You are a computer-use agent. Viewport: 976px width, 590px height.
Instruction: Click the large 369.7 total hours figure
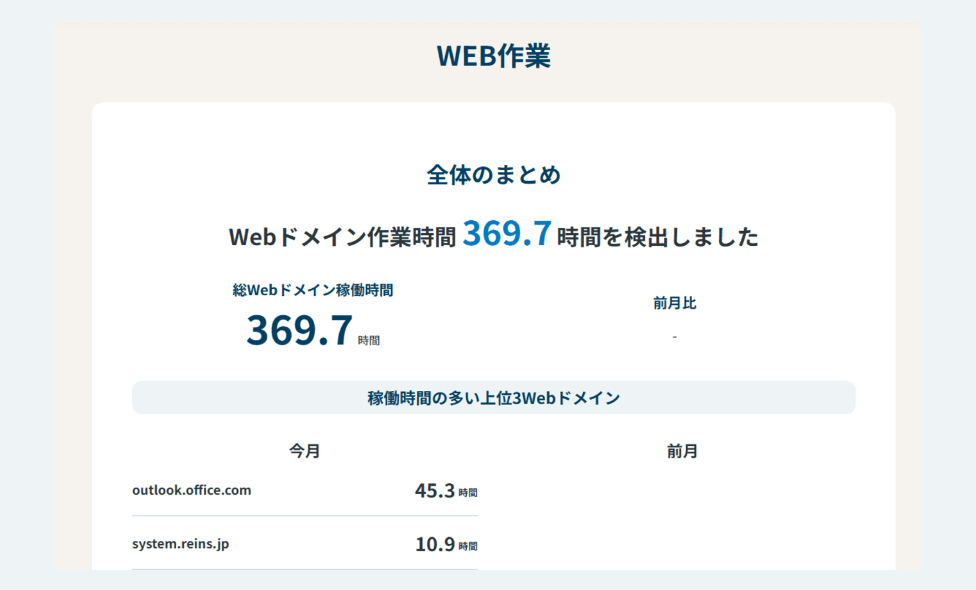coord(298,329)
